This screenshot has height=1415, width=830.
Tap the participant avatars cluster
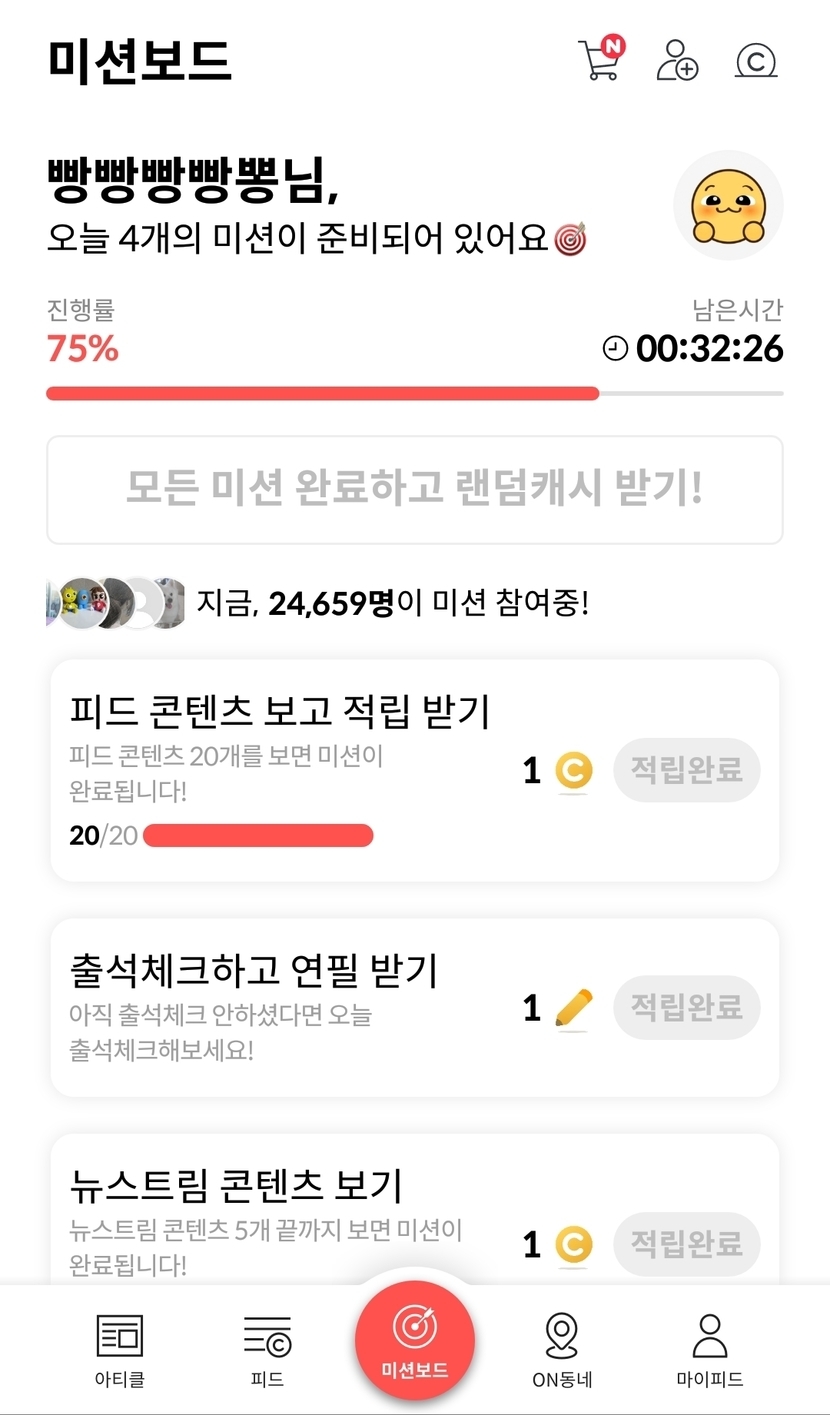(116, 603)
